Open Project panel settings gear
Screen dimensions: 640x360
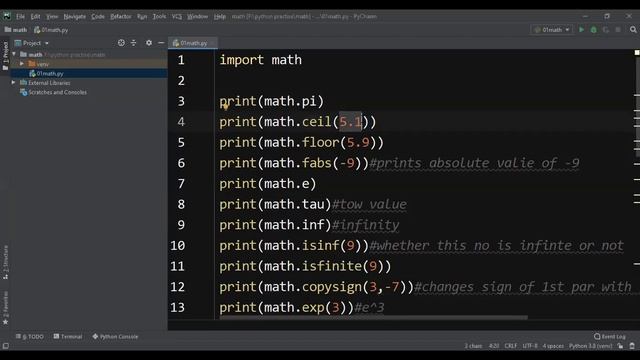pyautogui.click(x=149, y=43)
